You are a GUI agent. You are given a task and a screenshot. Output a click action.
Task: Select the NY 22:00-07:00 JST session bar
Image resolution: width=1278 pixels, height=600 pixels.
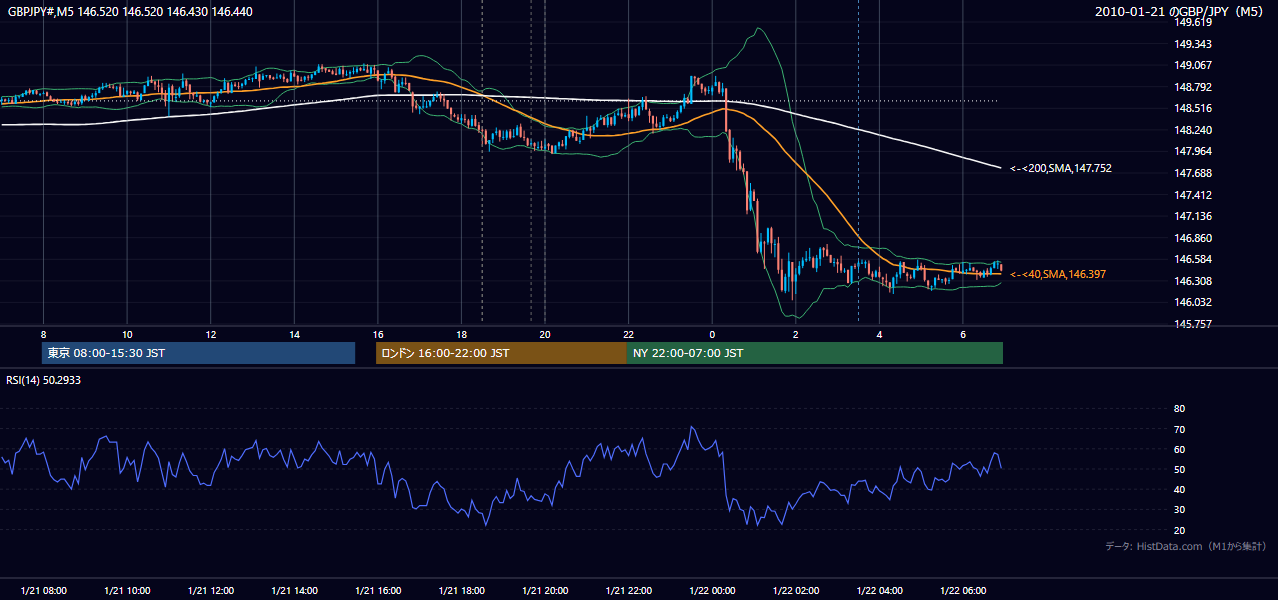[815, 353]
